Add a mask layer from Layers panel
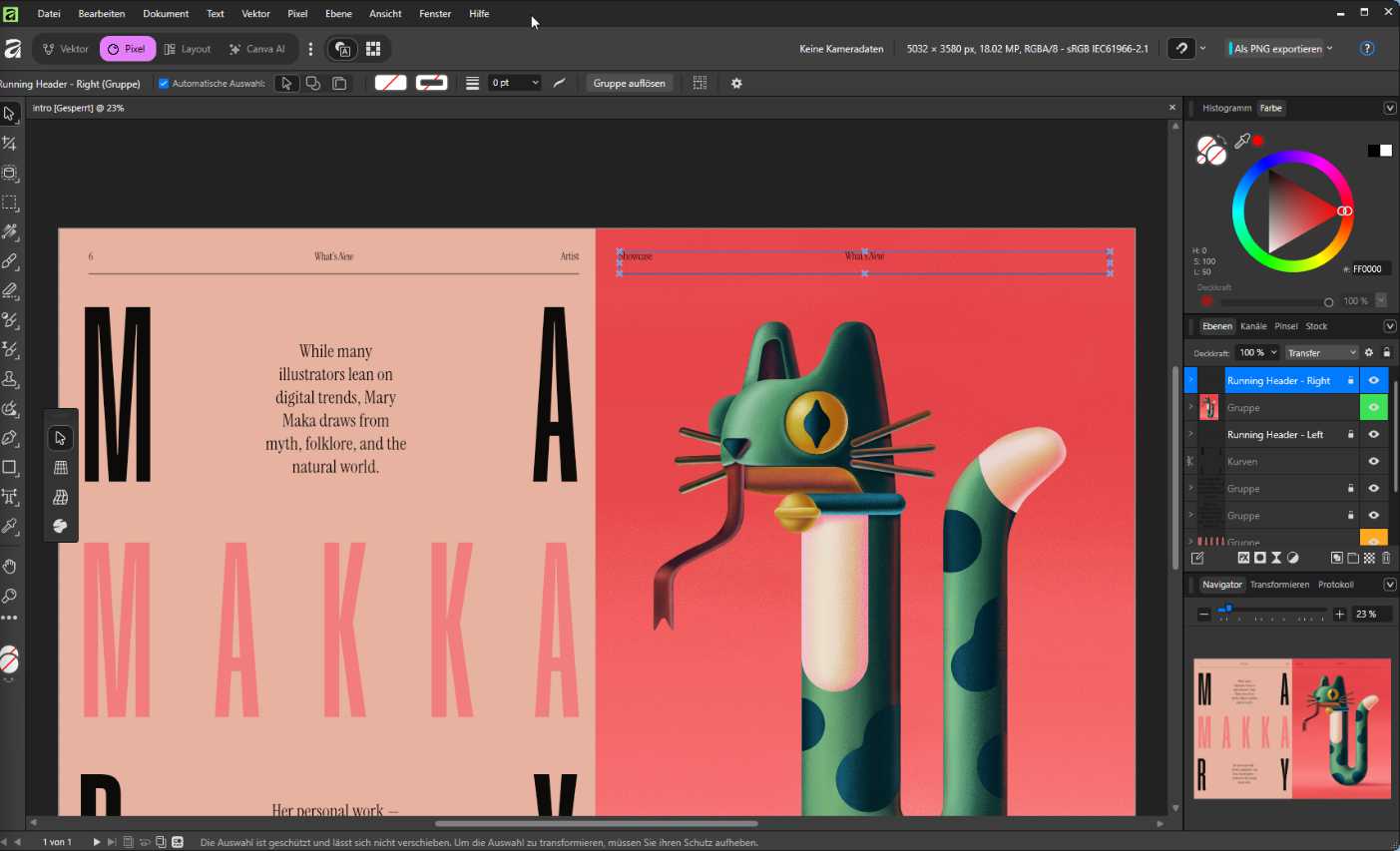The width and height of the screenshot is (1400, 851). (x=1260, y=558)
